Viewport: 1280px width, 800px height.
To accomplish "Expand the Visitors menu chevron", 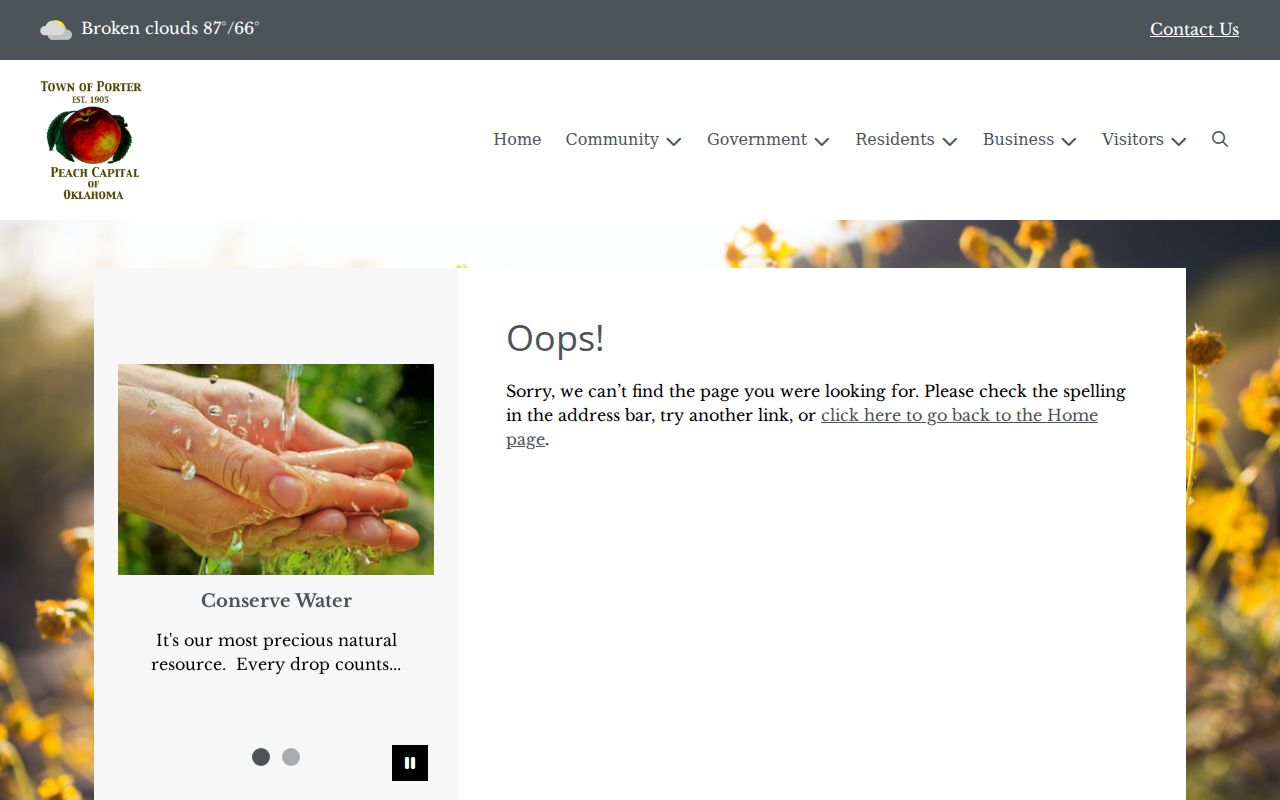I will coord(1179,141).
